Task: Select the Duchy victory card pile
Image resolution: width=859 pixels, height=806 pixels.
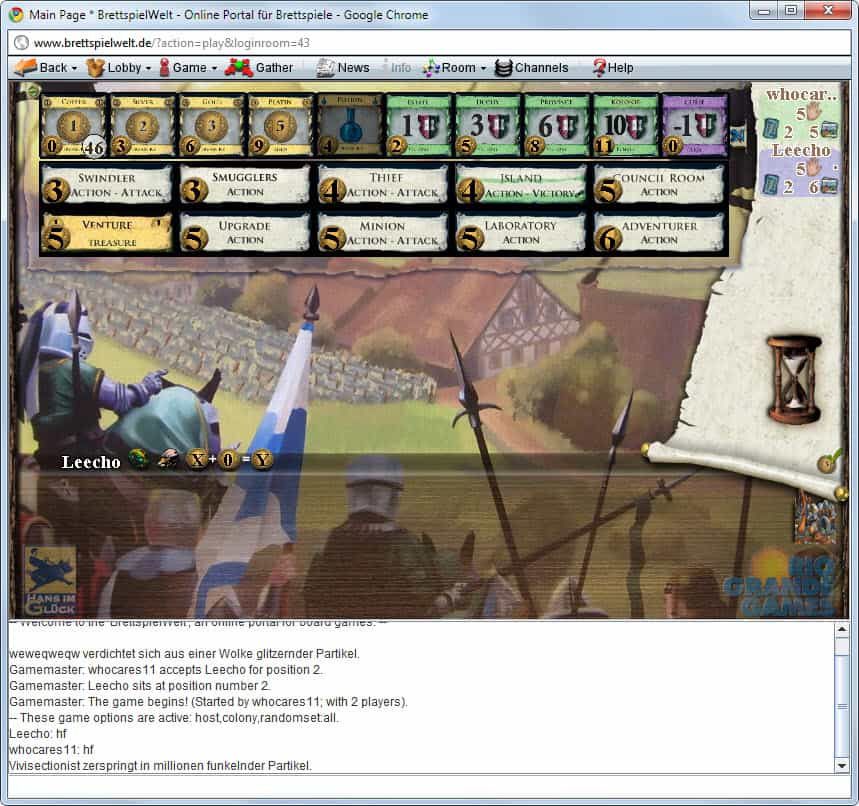Action: pos(488,125)
